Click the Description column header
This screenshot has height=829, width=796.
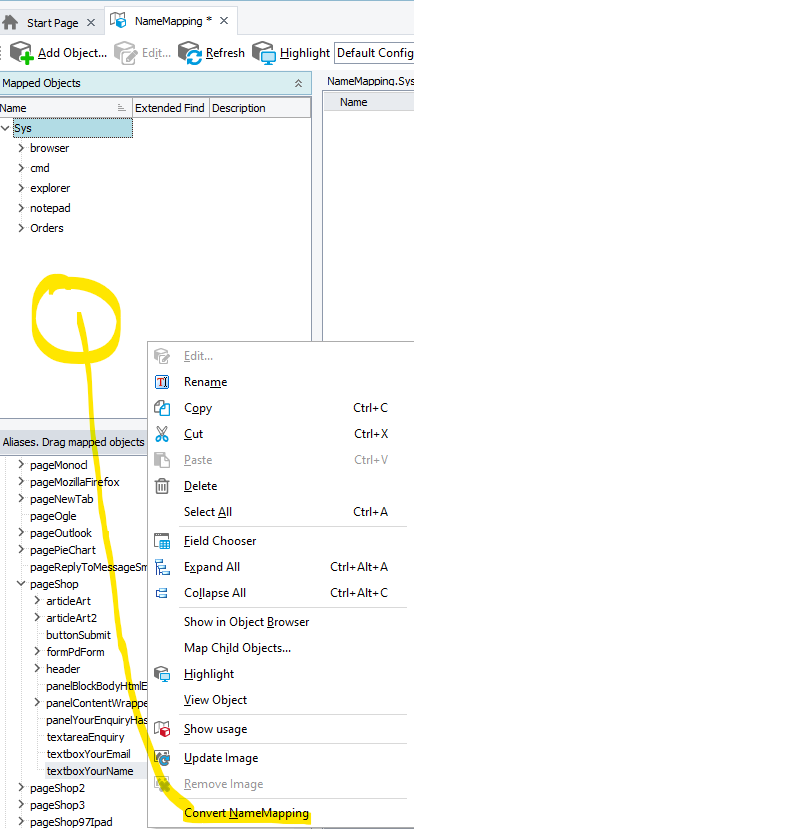(x=260, y=108)
